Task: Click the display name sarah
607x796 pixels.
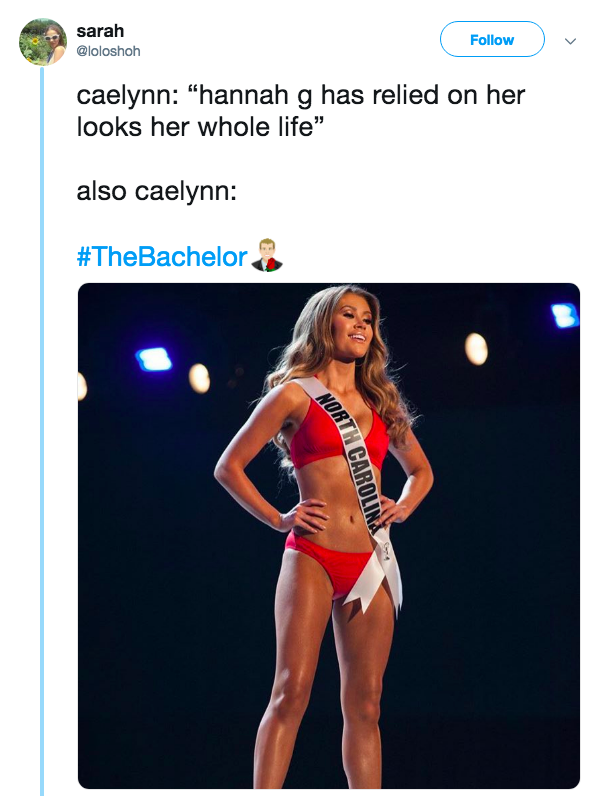Action: (x=100, y=31)
